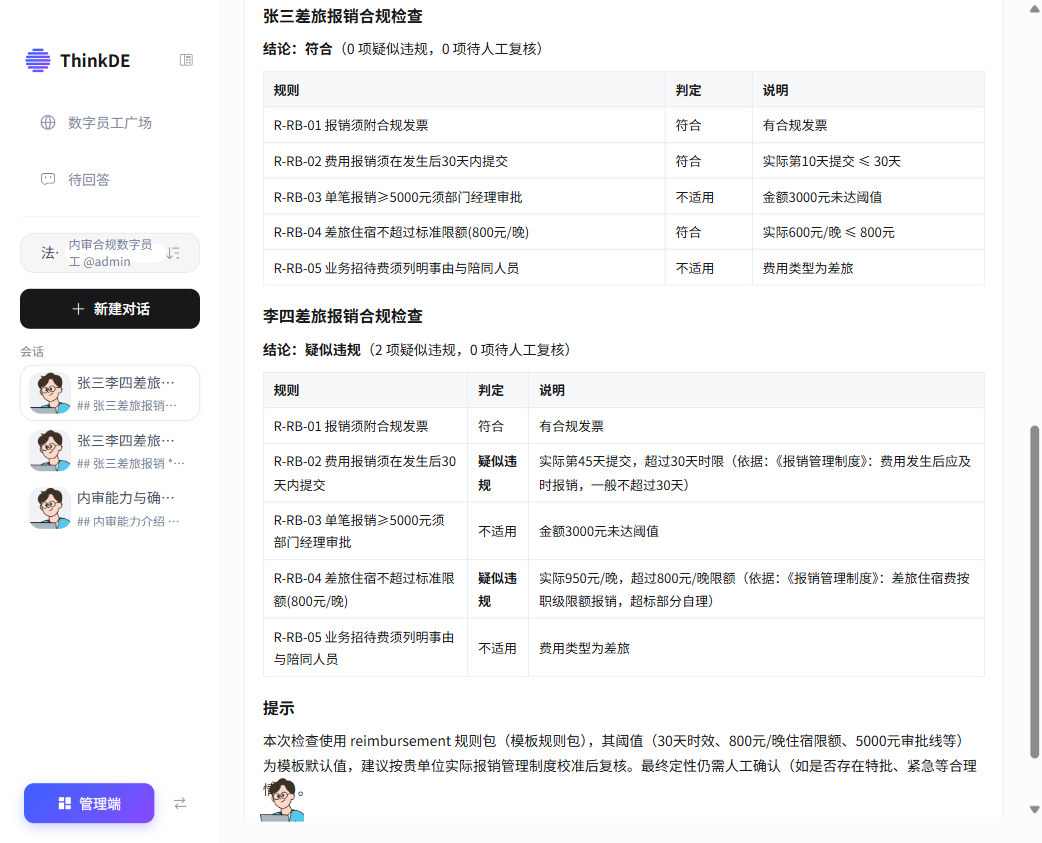This screenshot has width=1042, height=843.
Task: Click 张三 conclusion text 结论：符合
Action: tap(298, 48)
